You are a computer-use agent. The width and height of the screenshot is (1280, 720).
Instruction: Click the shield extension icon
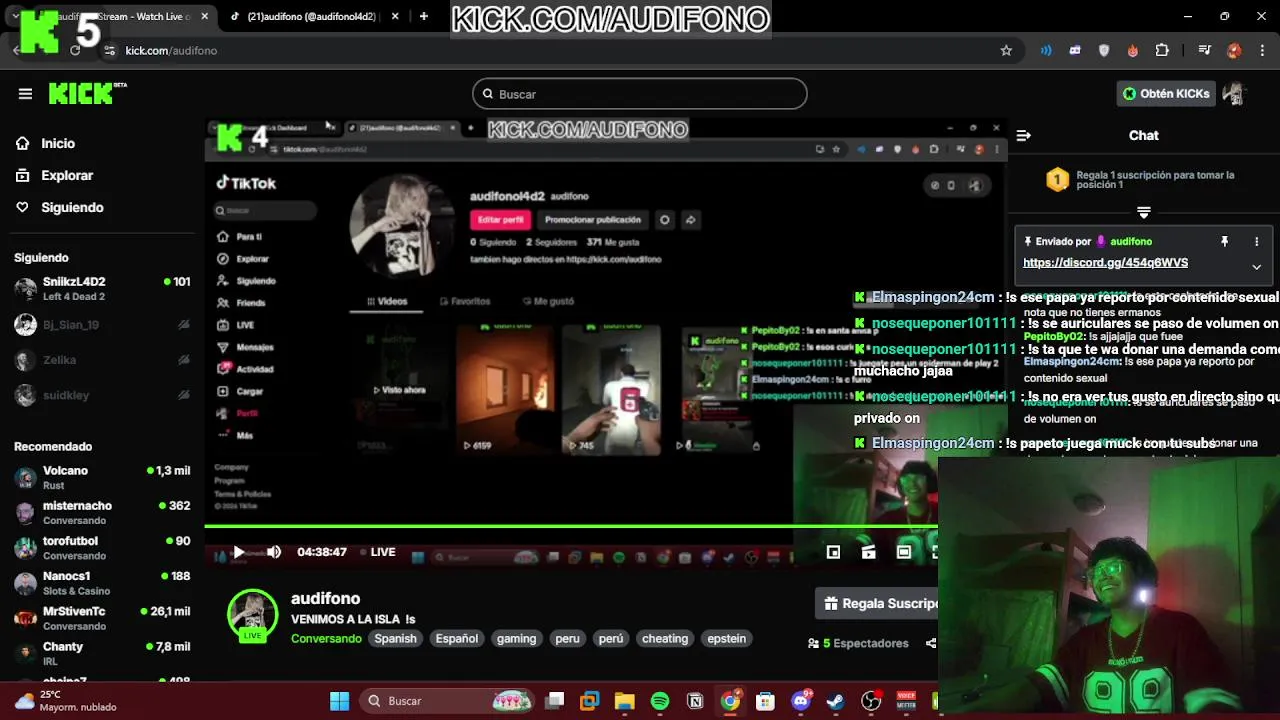[1104, 50]
